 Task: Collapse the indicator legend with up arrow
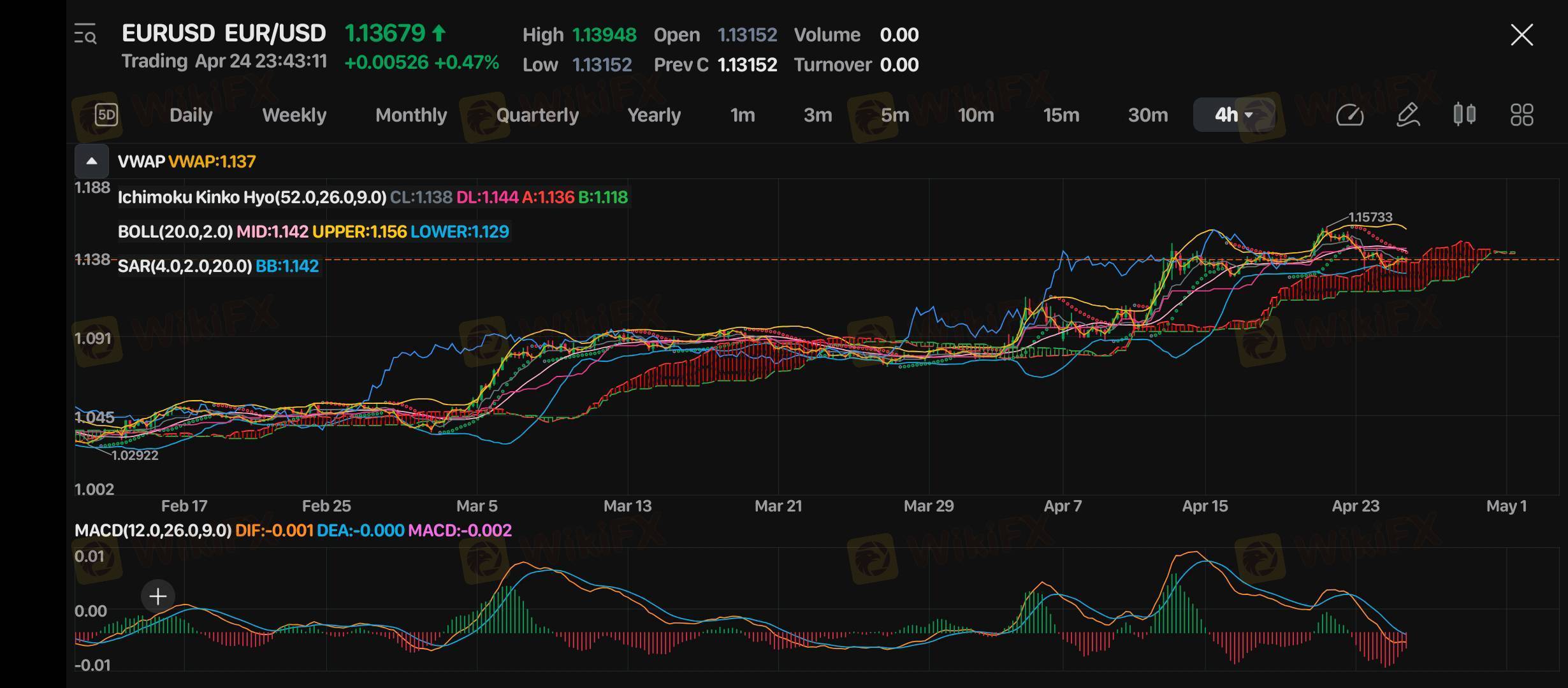point(92,161)
